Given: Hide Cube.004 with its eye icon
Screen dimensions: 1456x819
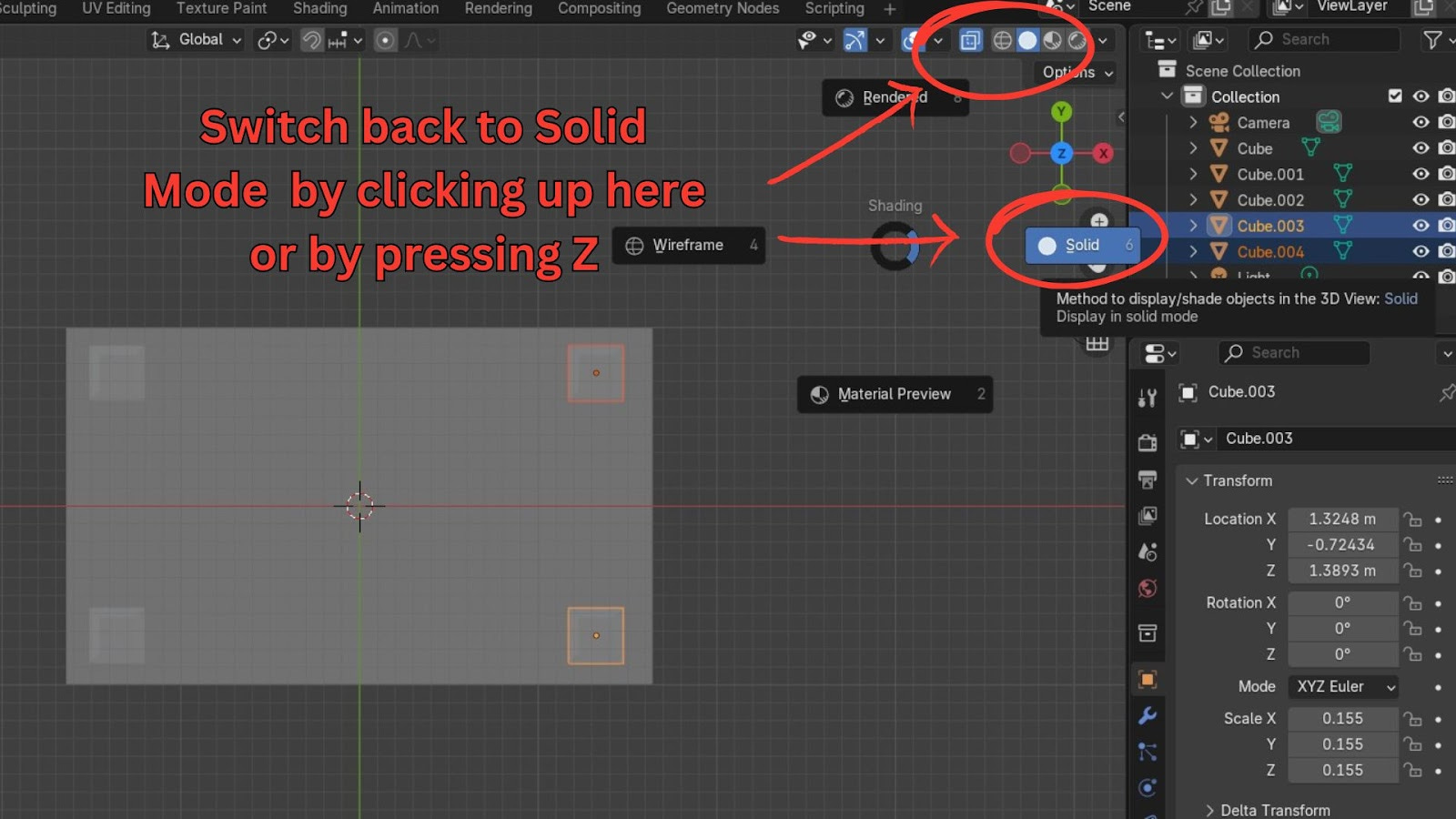Looking at the screenshot, I should (x=1421, y=251).
